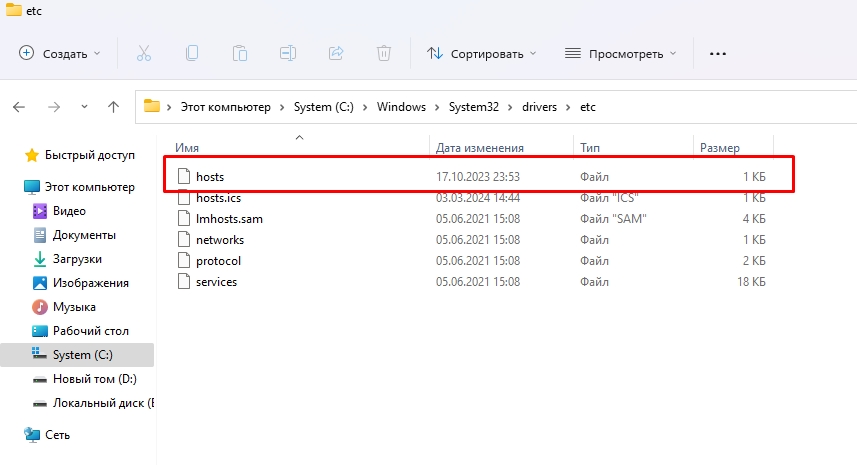Go back with the left arrow

pos(19,107)
